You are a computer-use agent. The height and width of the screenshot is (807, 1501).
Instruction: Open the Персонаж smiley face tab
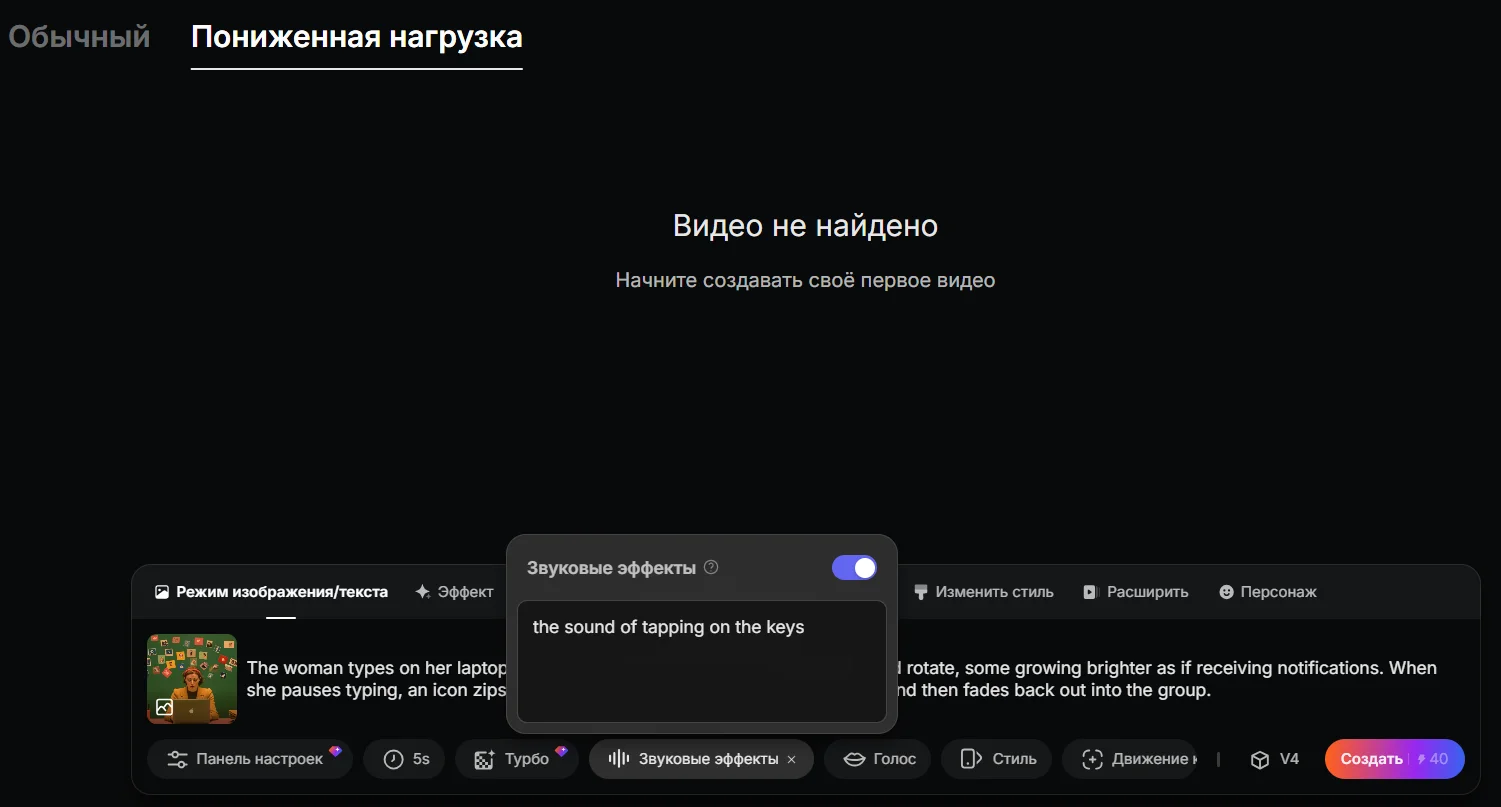[1268, 592]
